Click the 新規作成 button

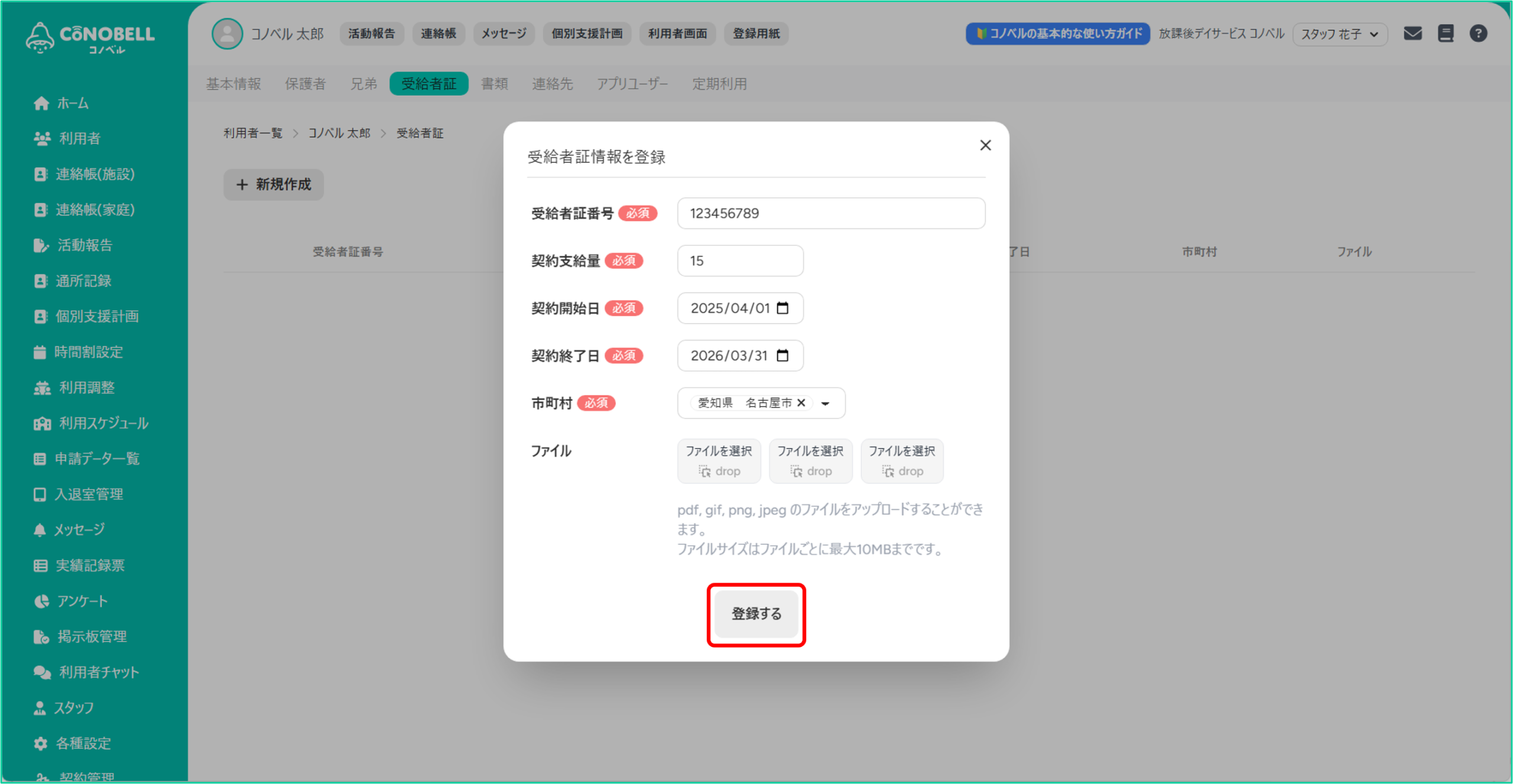(x=273, y=184)
